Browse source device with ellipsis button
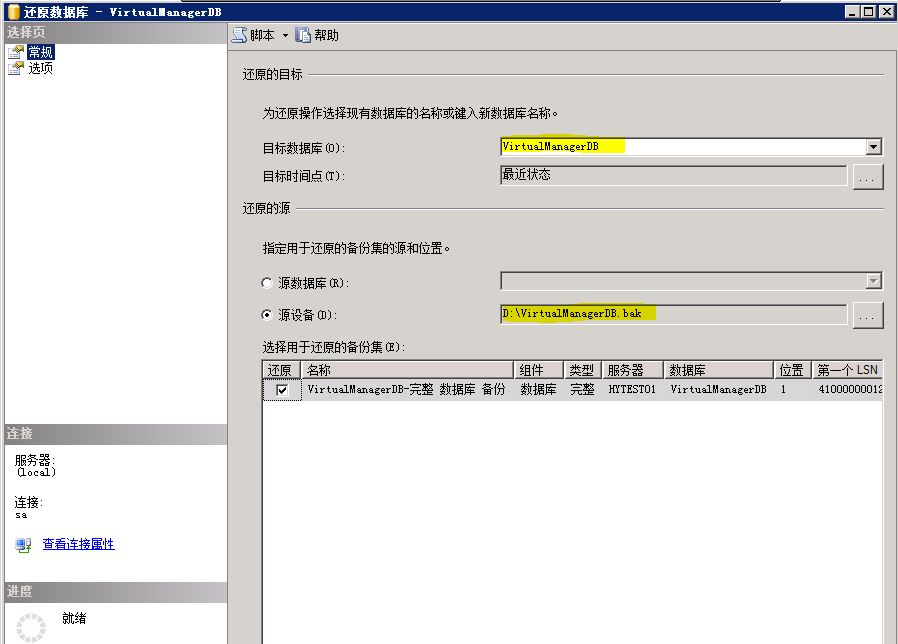 click(867, 315)
